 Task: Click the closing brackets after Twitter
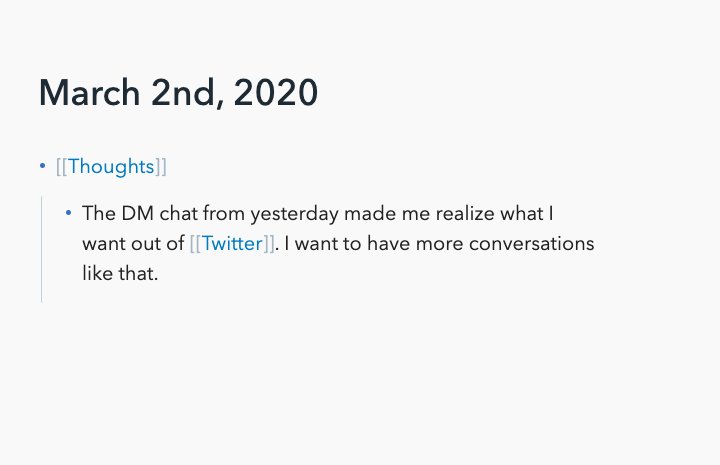coord(269,243)
